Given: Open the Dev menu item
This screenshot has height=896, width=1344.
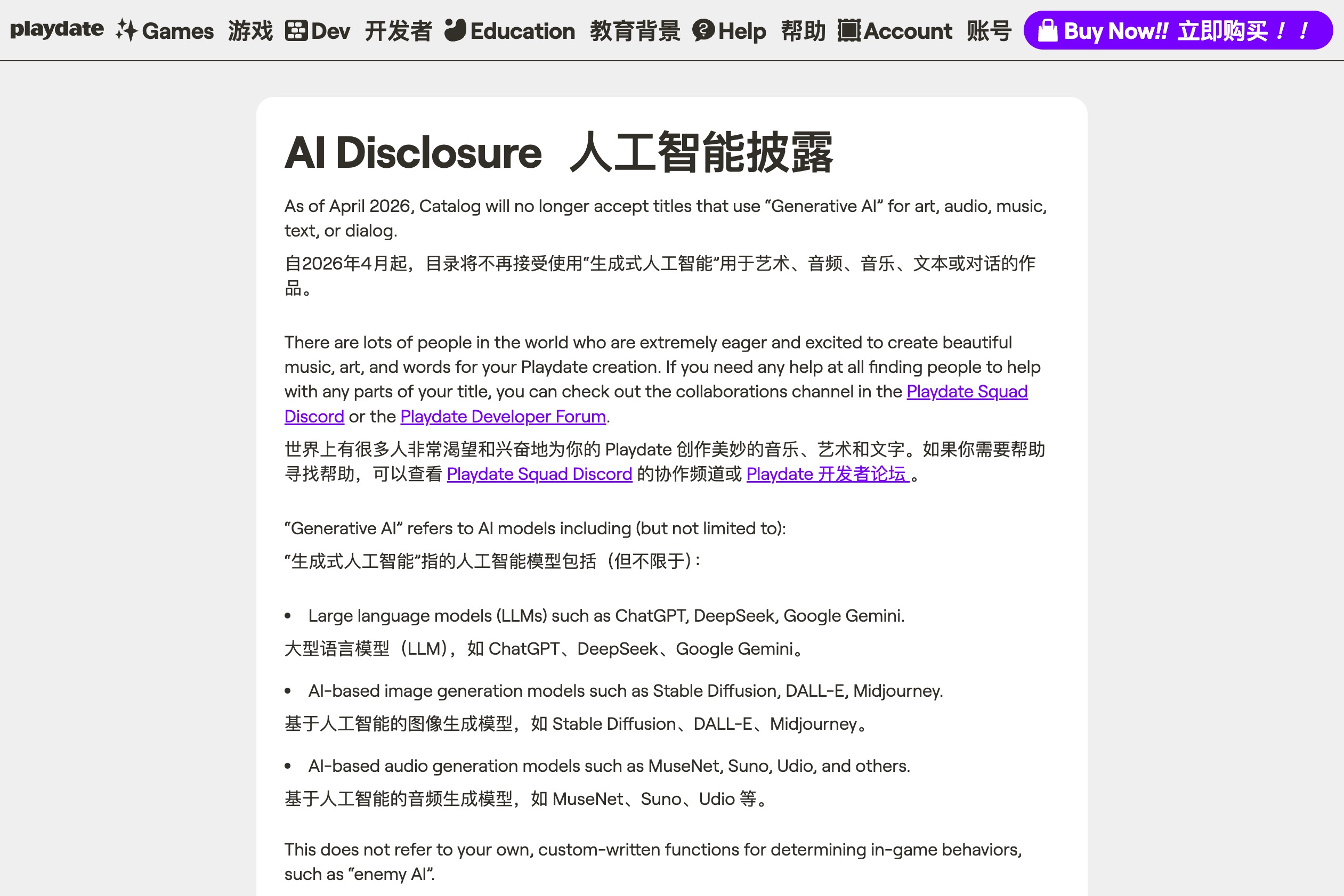Looking at the screenshot, I should (x=330, y=31).
